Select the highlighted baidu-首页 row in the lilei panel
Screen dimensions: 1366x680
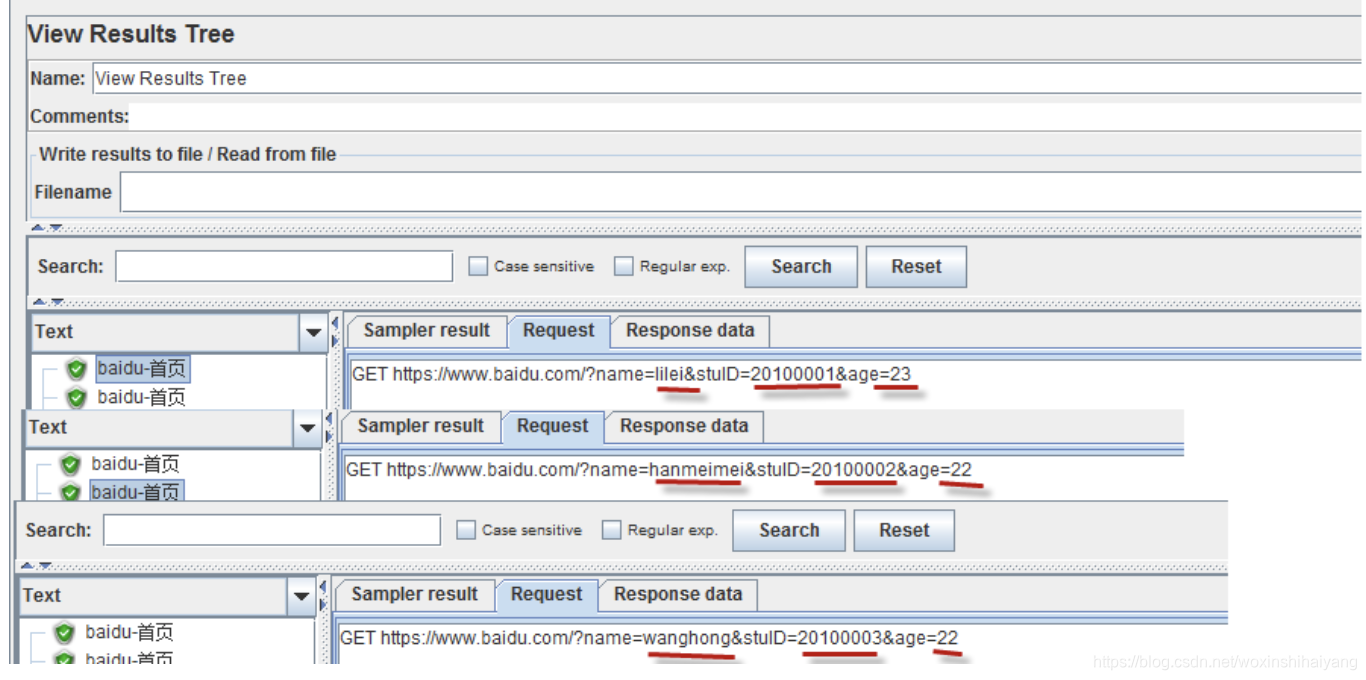point(142,369)
